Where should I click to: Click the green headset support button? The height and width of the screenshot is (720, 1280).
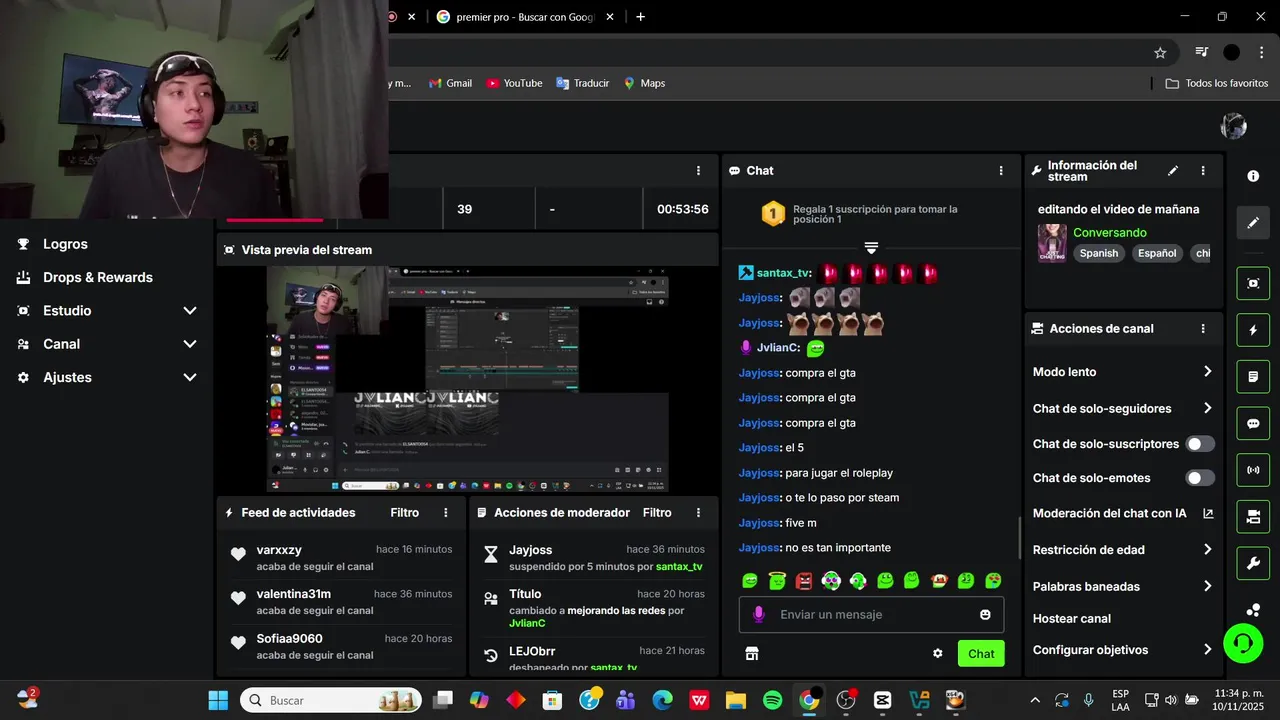1243,643
